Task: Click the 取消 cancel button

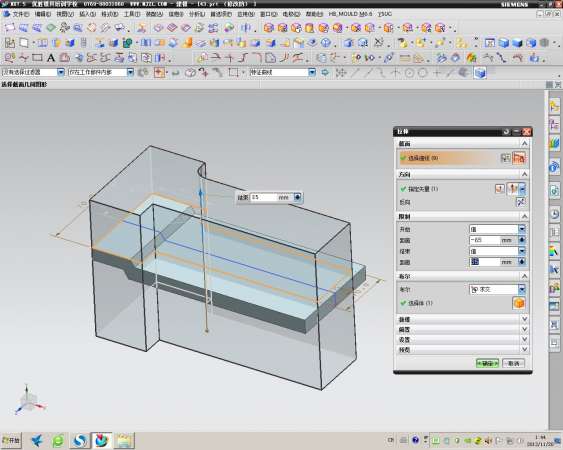Action: [x=513, y=363]
